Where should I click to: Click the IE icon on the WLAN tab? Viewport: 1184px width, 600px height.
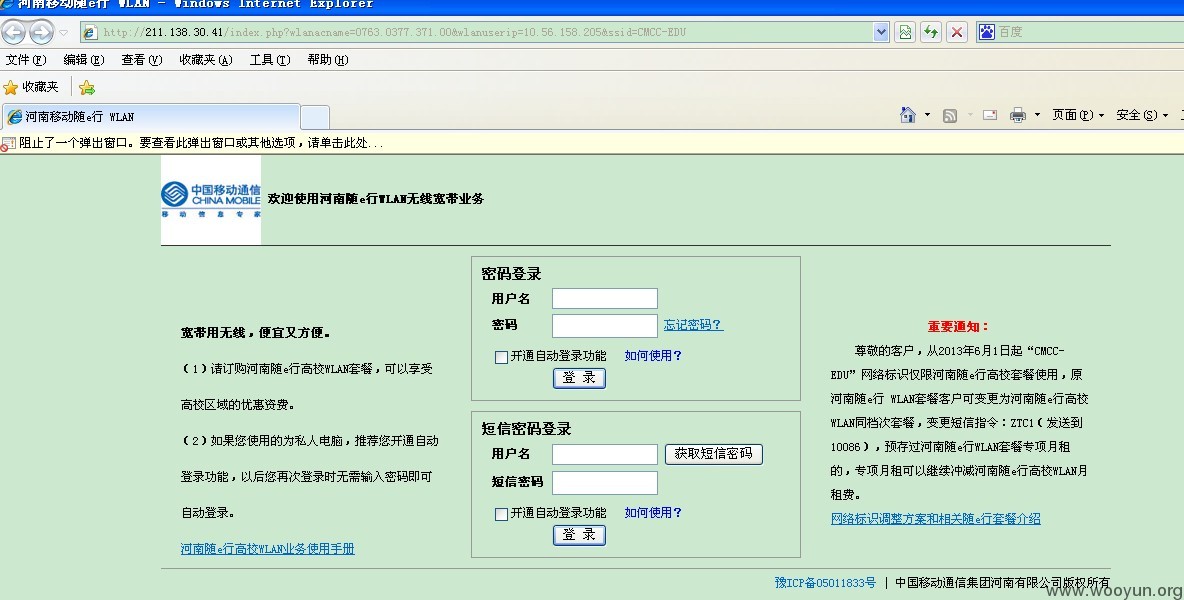14,117
